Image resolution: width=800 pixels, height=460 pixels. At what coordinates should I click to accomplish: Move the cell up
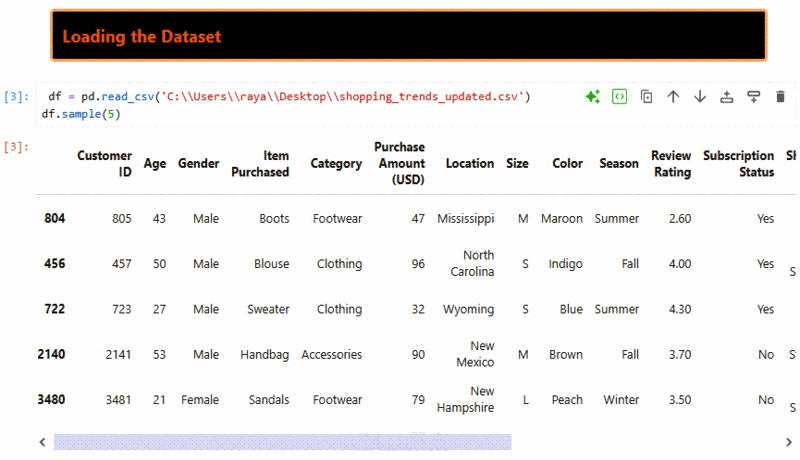tap(673, 97)
